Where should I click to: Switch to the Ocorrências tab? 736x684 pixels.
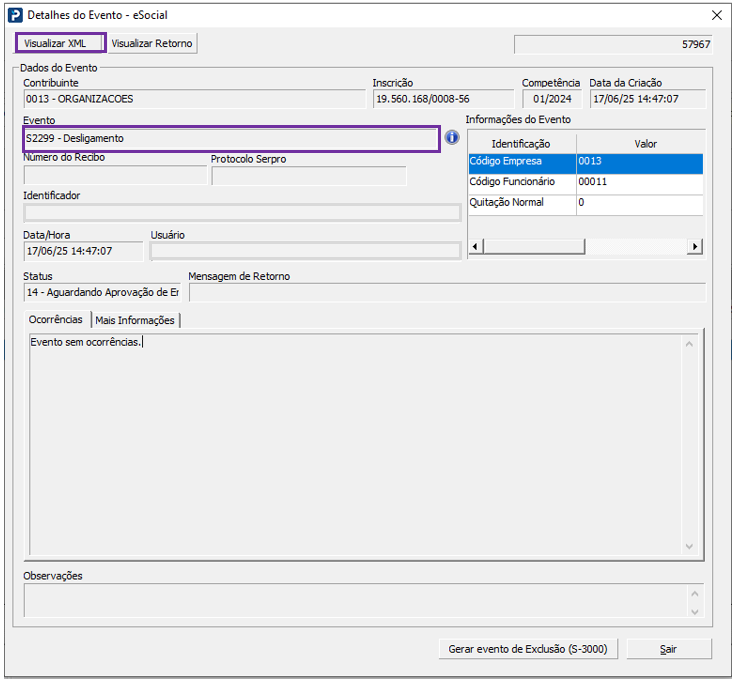tap(56, 320)
